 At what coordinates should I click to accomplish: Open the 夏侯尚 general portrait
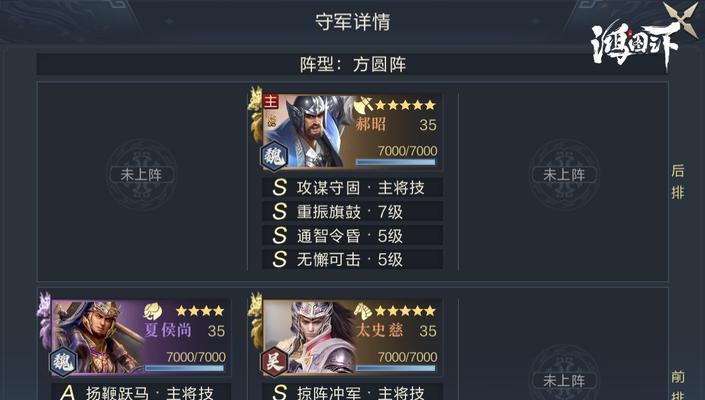[x=98, y=337]
